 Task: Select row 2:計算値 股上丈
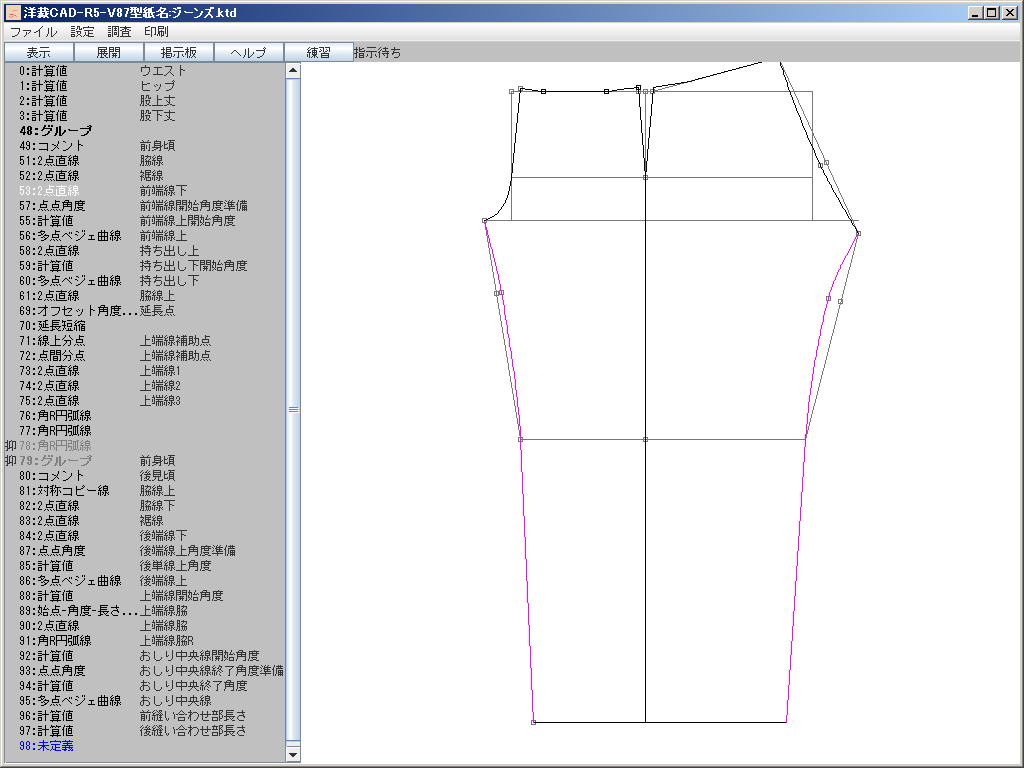pyautogui.click(x=145, y=101)
